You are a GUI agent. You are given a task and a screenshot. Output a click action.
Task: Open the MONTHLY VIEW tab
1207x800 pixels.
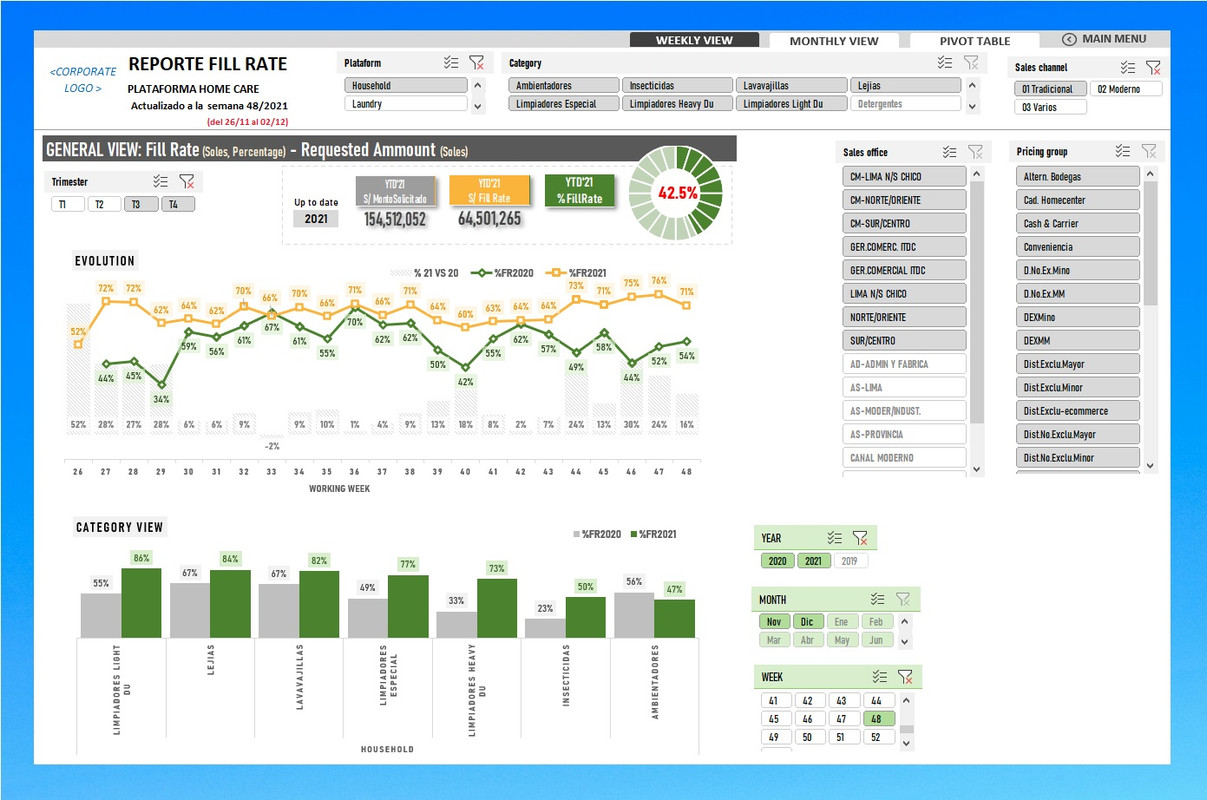834,41
